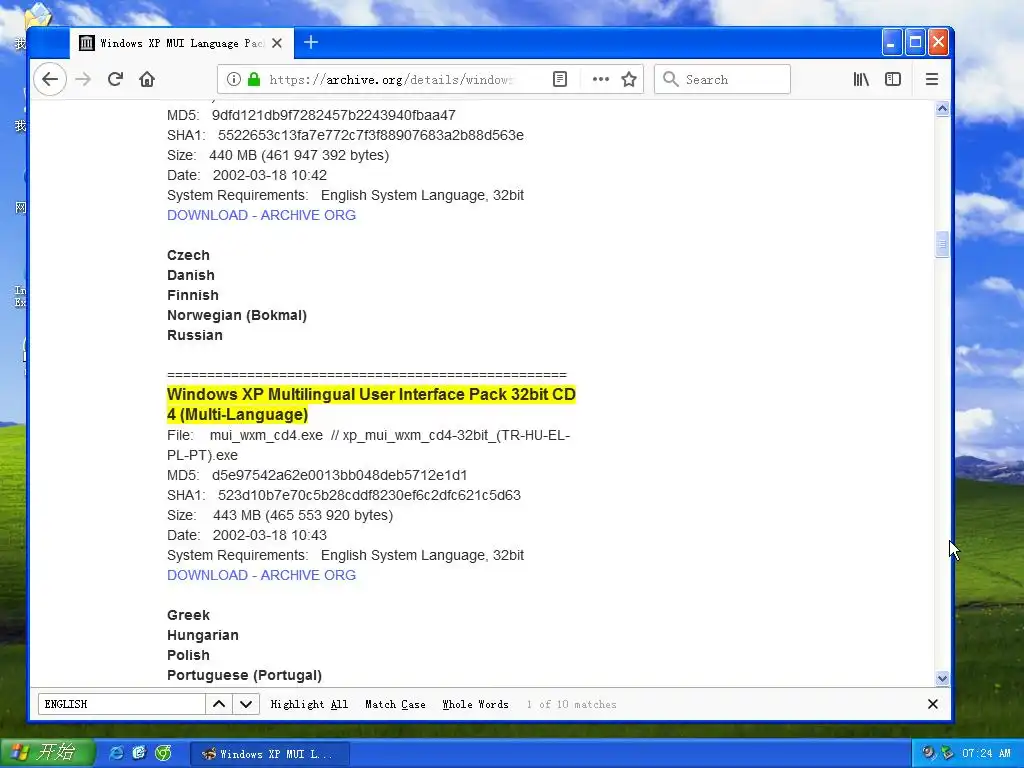Launch Internet Explorer from quick launch
The height and width of the screenshot is (768, 1024).
point(116,754)
